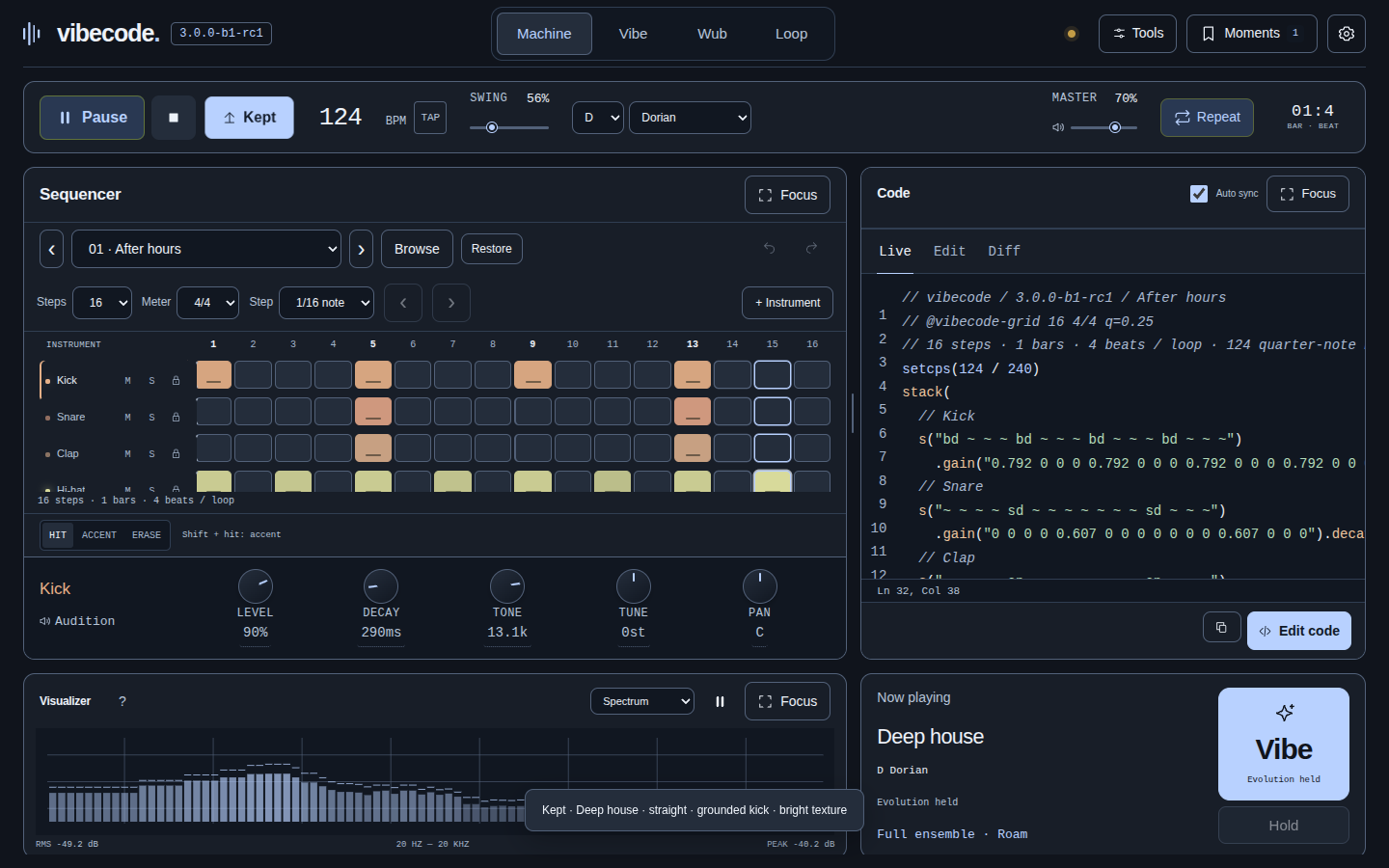Click the master volume speaker icon
Viewport: 1389px width, 868px height.
tap(1058, 127)
